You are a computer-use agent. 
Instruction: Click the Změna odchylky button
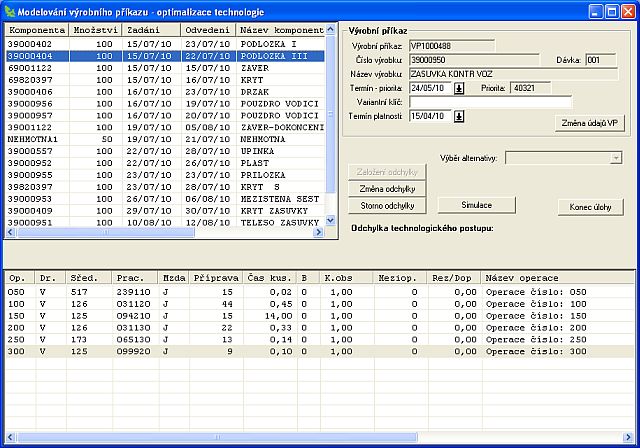click(x=387, y=189)
